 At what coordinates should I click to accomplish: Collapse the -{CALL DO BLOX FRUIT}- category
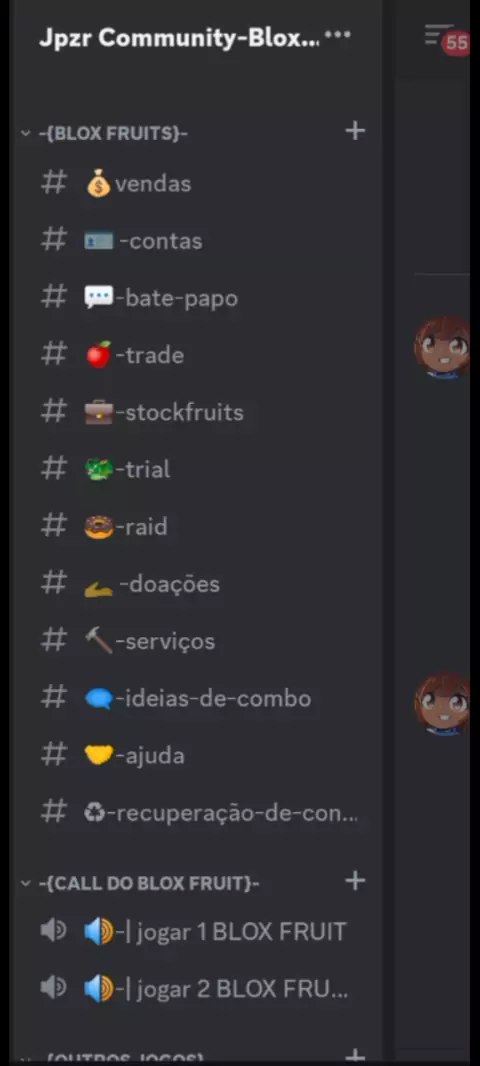[141, 883]
